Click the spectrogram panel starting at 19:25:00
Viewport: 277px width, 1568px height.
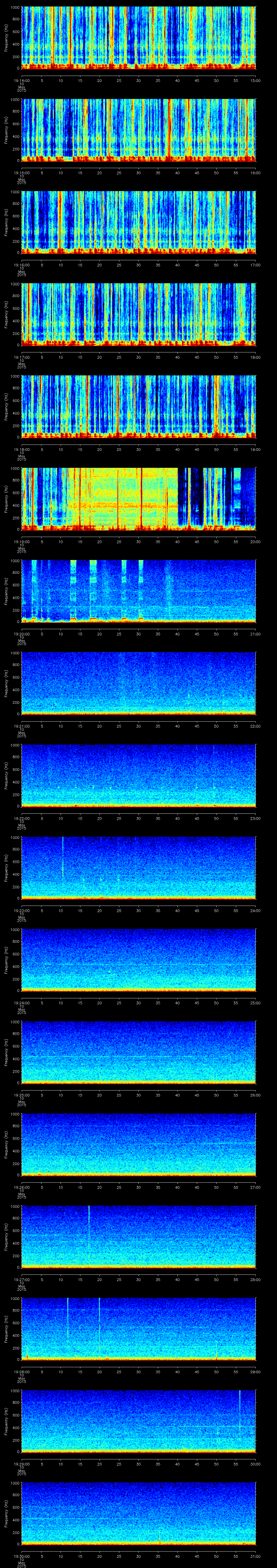click(139, 1052)
